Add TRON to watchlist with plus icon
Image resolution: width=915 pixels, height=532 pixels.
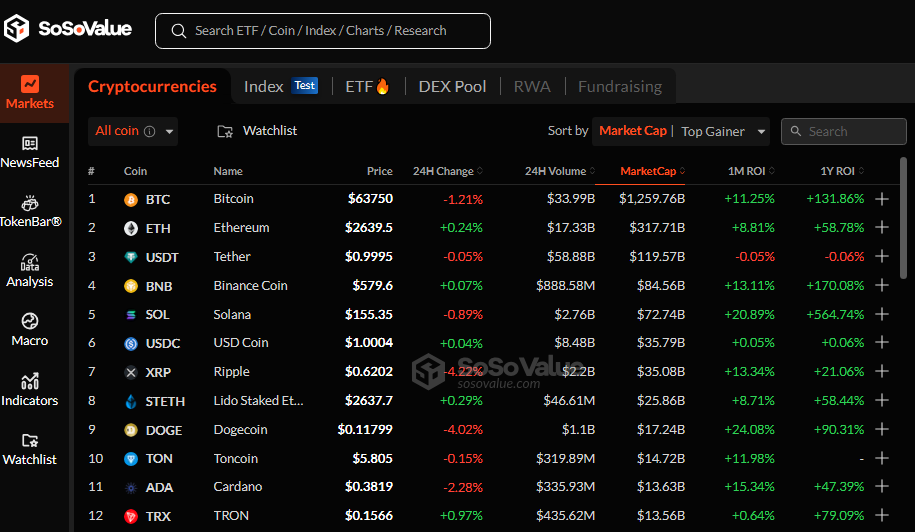point(882,515)
